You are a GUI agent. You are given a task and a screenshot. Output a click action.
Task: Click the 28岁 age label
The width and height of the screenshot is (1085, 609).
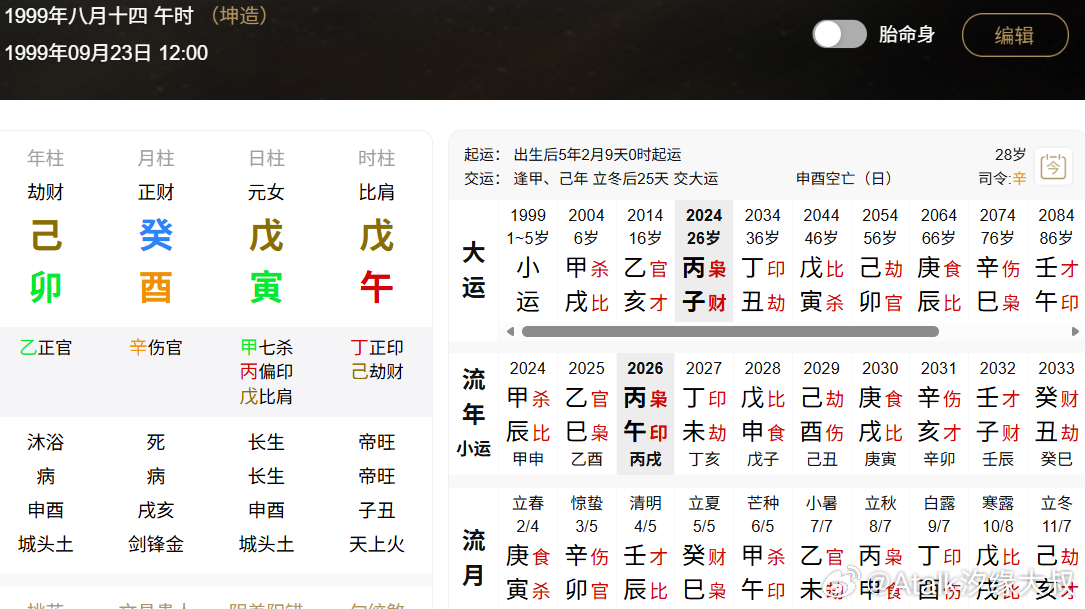pyautogui.click(x=1010, y=154)
